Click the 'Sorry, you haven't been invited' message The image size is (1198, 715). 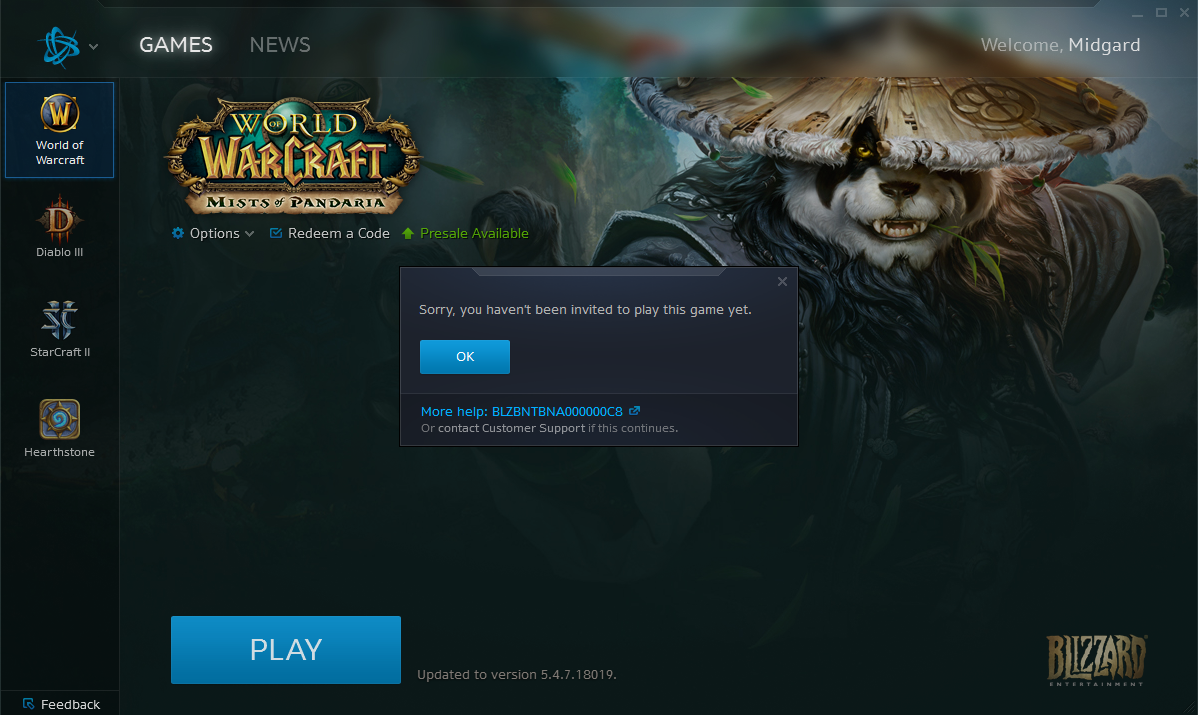[585, 309]
